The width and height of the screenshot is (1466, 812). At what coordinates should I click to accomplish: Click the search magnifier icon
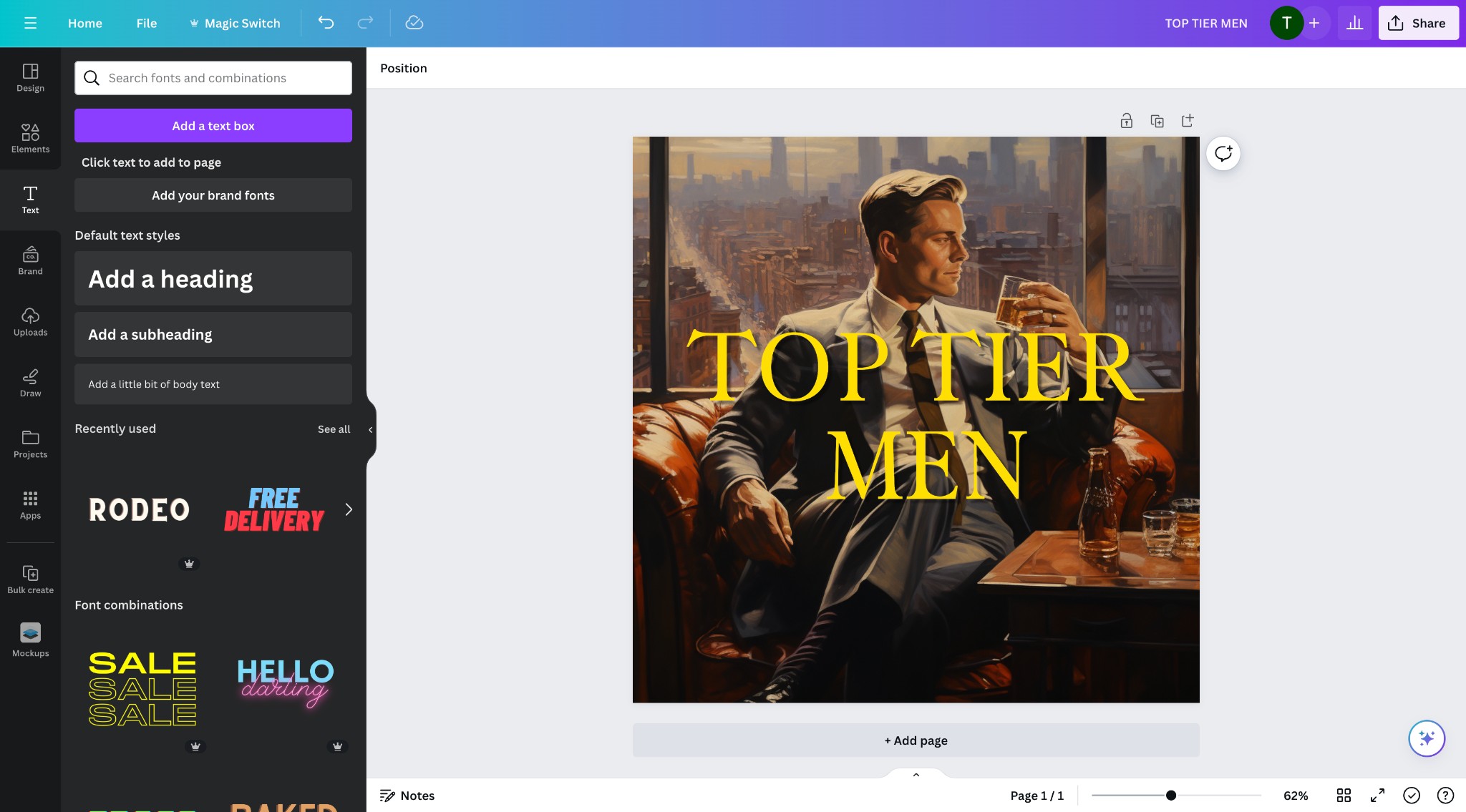[92, 78]
